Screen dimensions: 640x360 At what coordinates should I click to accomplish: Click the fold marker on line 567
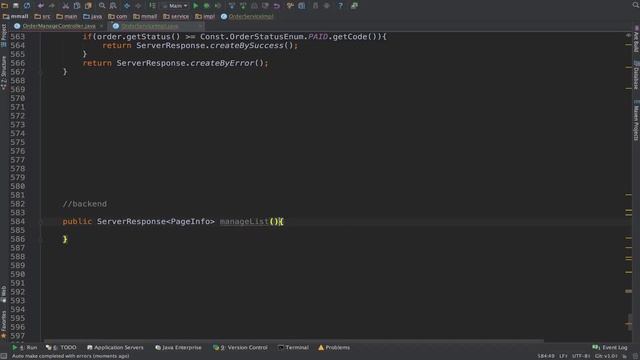41,72
